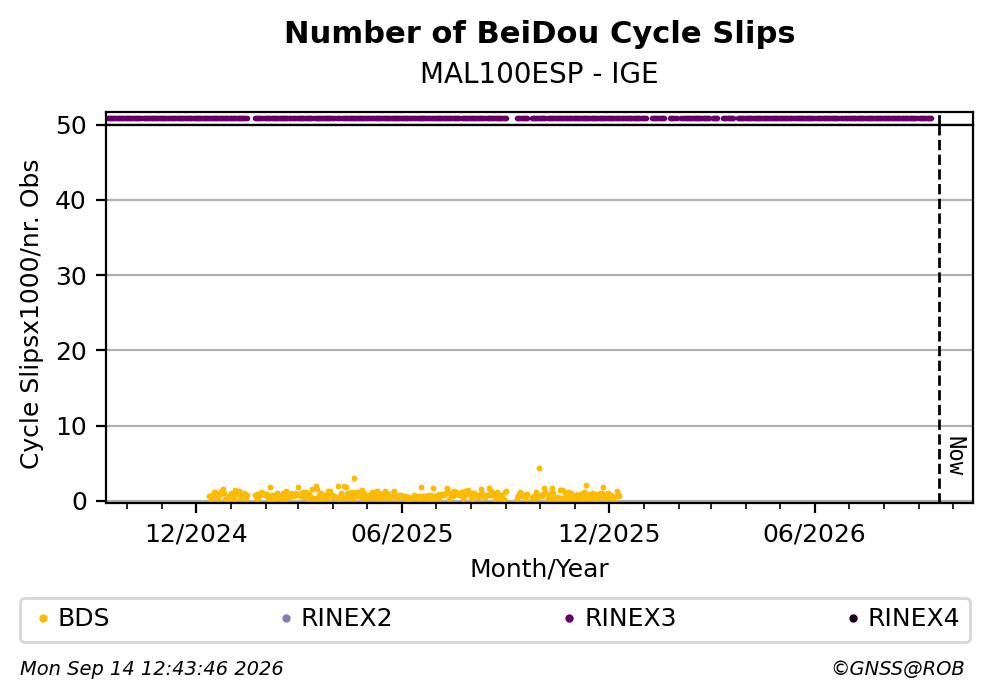Image resolution: width=992 pixels, height=699 pixels.
Task: Click the 12/2024 x-axis tick label
Action: point(196,535)
